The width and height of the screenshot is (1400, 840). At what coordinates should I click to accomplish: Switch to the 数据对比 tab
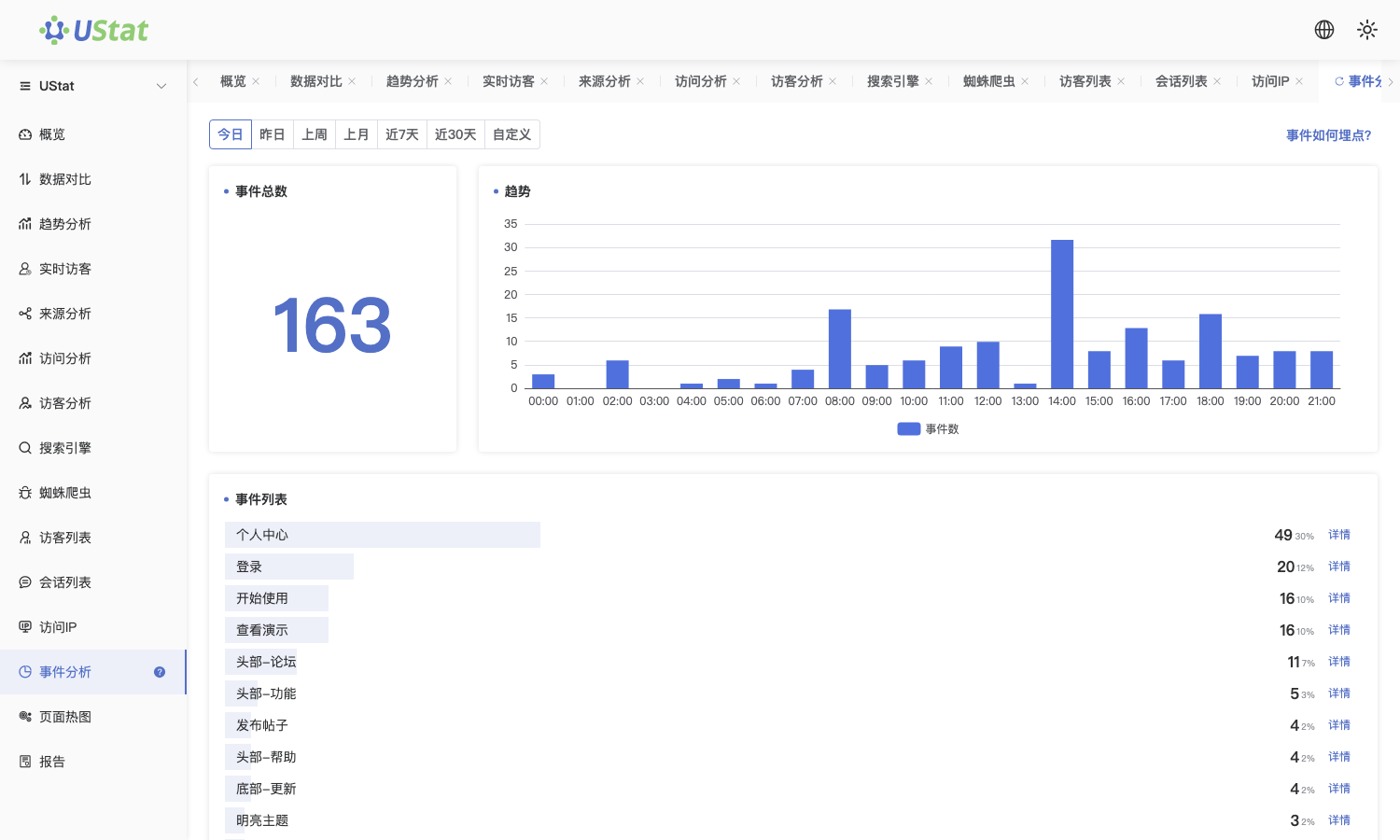(316, 81)
